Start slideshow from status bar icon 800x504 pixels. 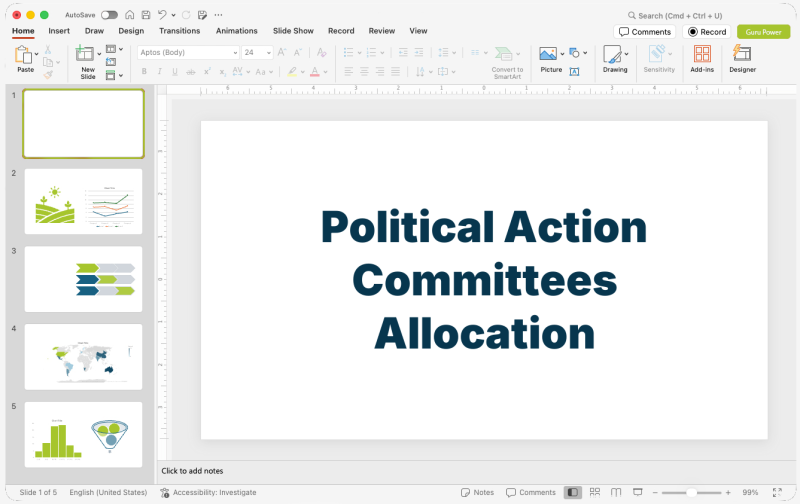[x=637, y=492]
